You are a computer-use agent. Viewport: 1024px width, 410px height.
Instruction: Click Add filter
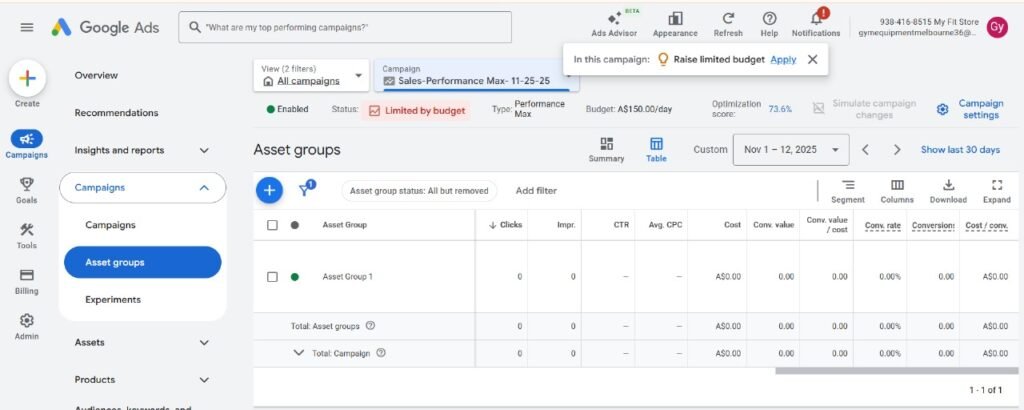536,191
